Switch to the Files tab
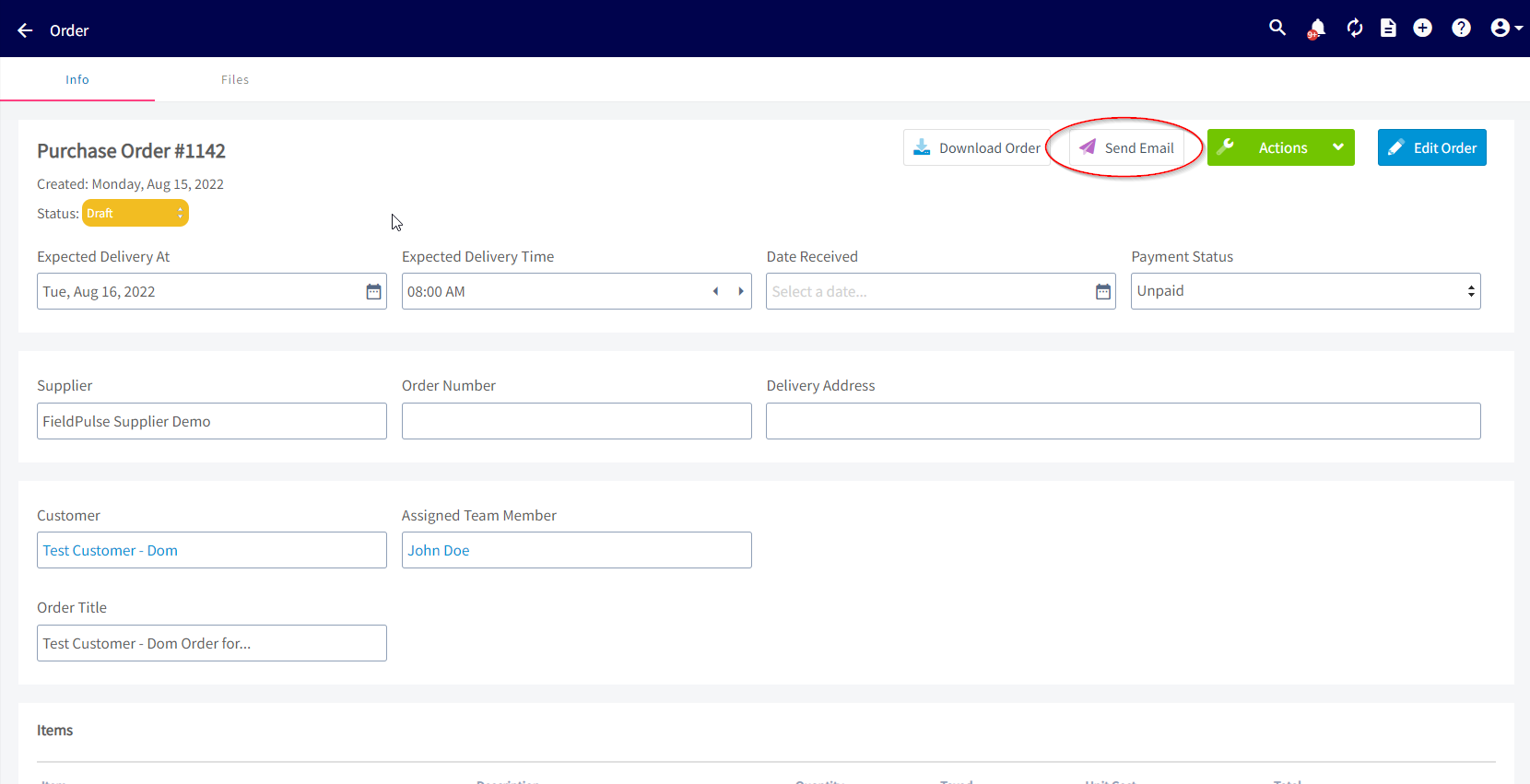Viewport: 1530px width, 784px height. [235, 79]
